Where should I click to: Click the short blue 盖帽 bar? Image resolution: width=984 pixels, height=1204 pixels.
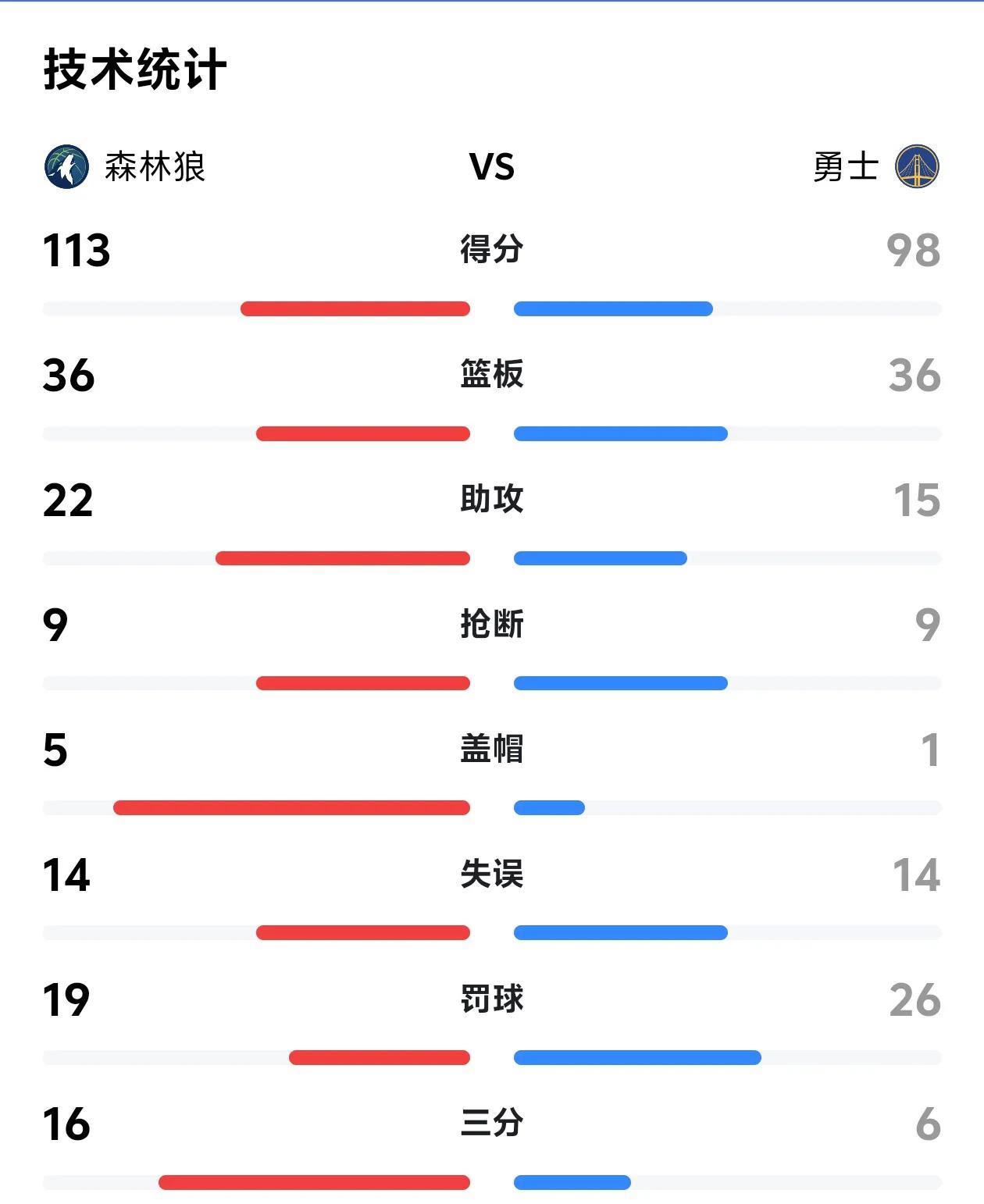pos(549,808)
